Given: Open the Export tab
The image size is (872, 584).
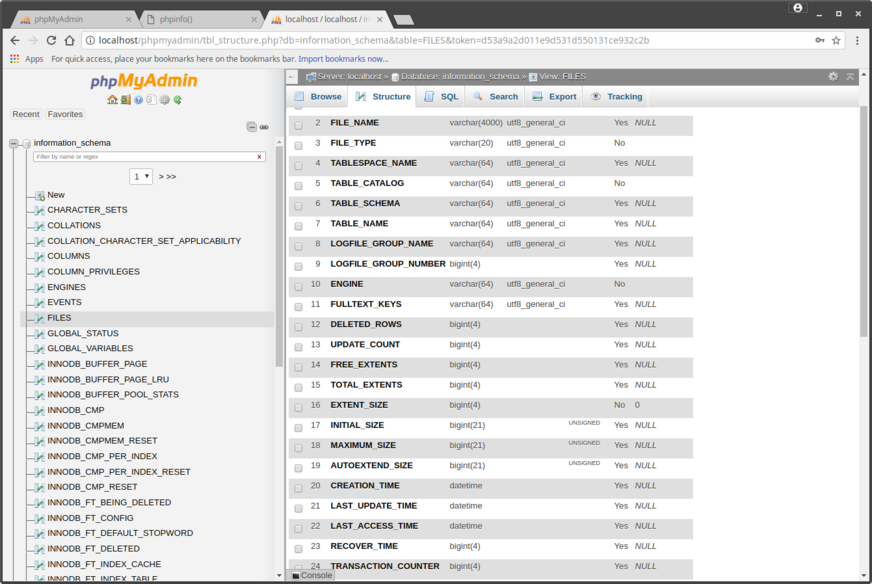Looking at the screenshot, I should 554,97.
